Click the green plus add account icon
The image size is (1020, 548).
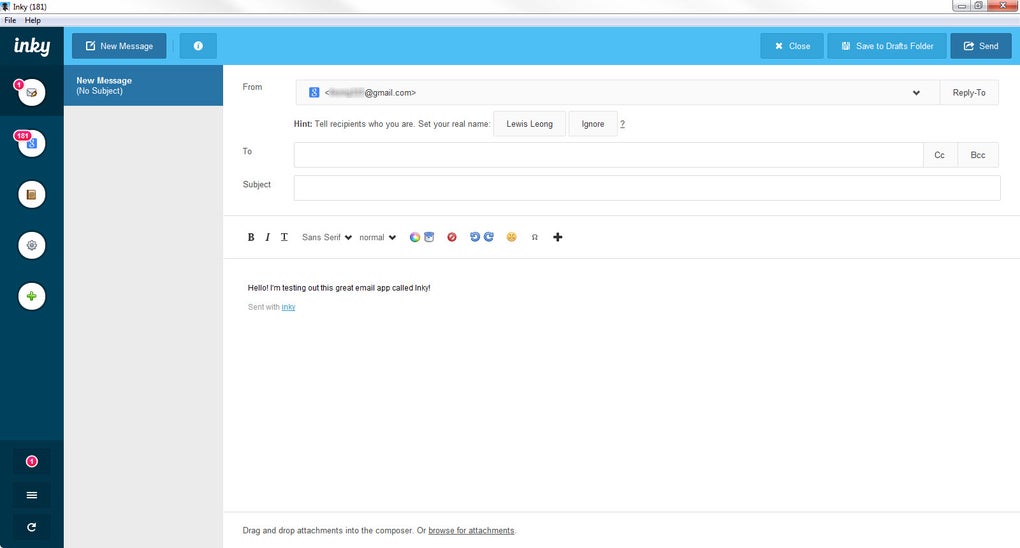[31, 296]
